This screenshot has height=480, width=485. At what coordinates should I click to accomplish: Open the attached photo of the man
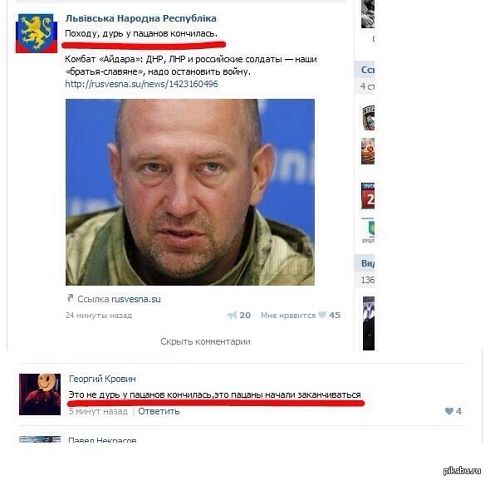(x=190, y=192)
